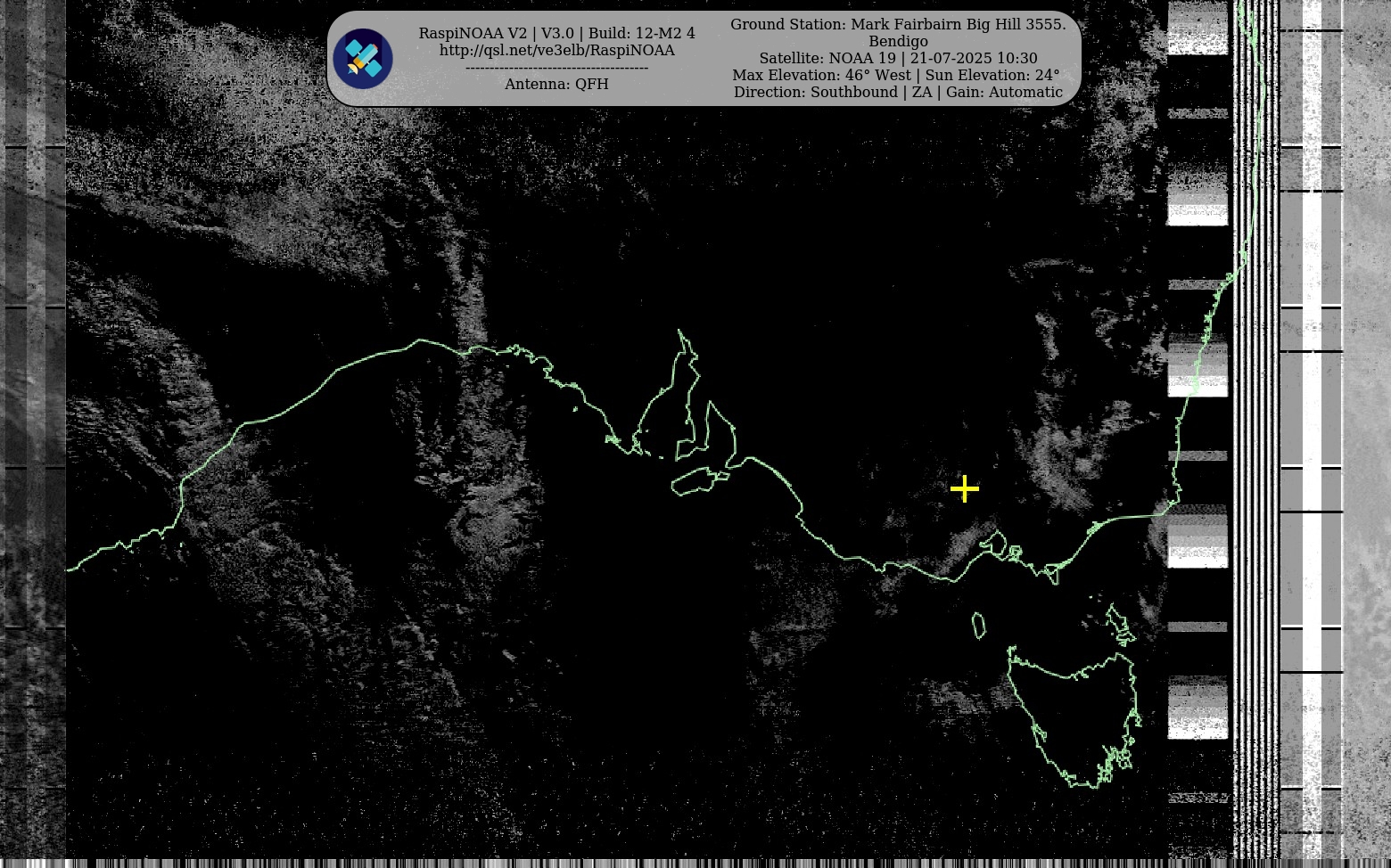The width and height of the screenshot is (1391, 868).
Task: Click the Tasmania island outline
Action: point(1074,713)
